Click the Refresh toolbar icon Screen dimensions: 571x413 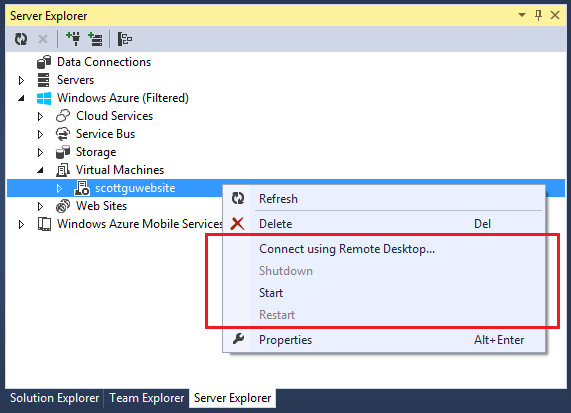(21, 39)
